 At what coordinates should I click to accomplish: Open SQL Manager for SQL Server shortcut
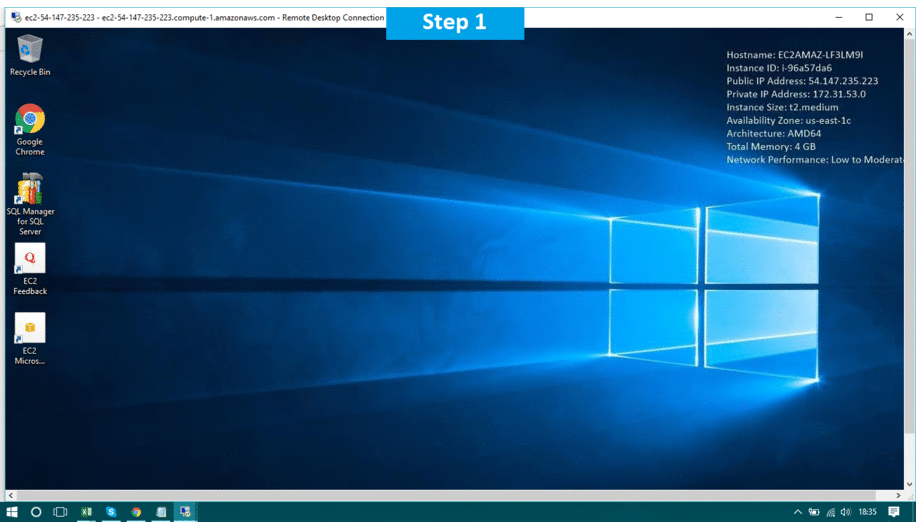tap(30, 190)
